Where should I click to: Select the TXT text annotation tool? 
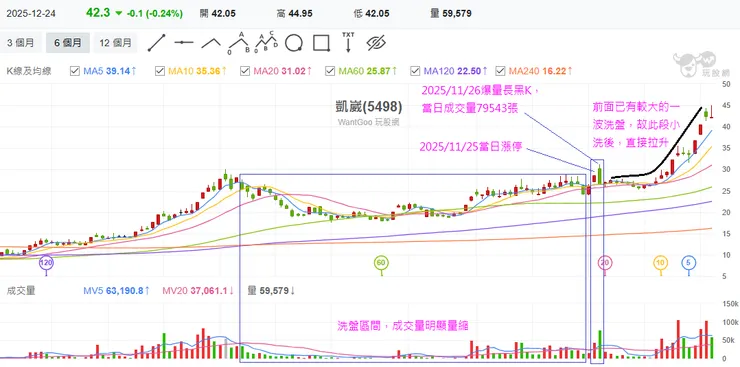(348, 42)
